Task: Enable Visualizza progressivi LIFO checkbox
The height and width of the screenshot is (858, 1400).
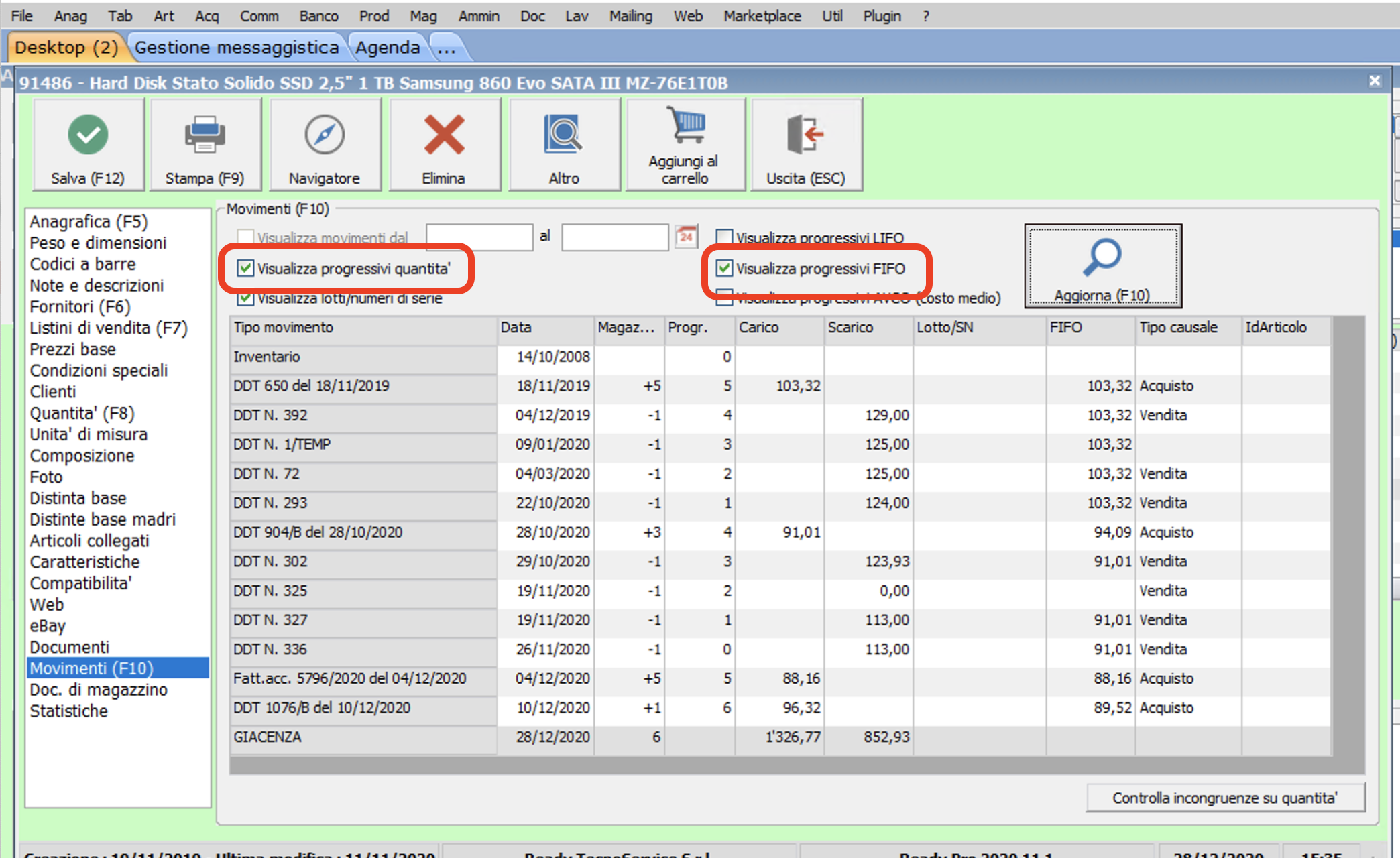Action: pyautogui.click(x=724, y=237)
